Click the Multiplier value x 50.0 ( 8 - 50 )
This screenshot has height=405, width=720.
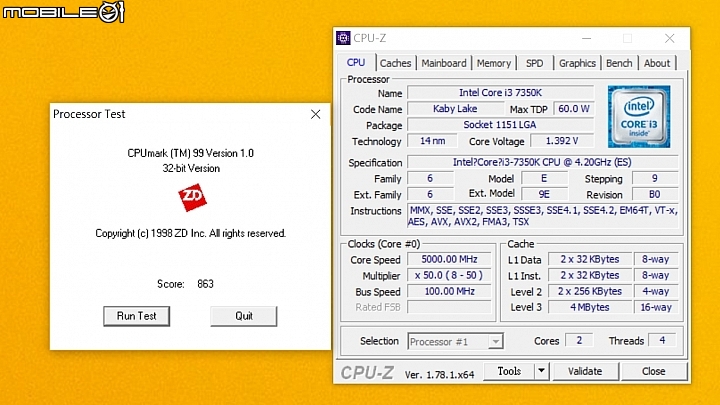click(449, 276)
